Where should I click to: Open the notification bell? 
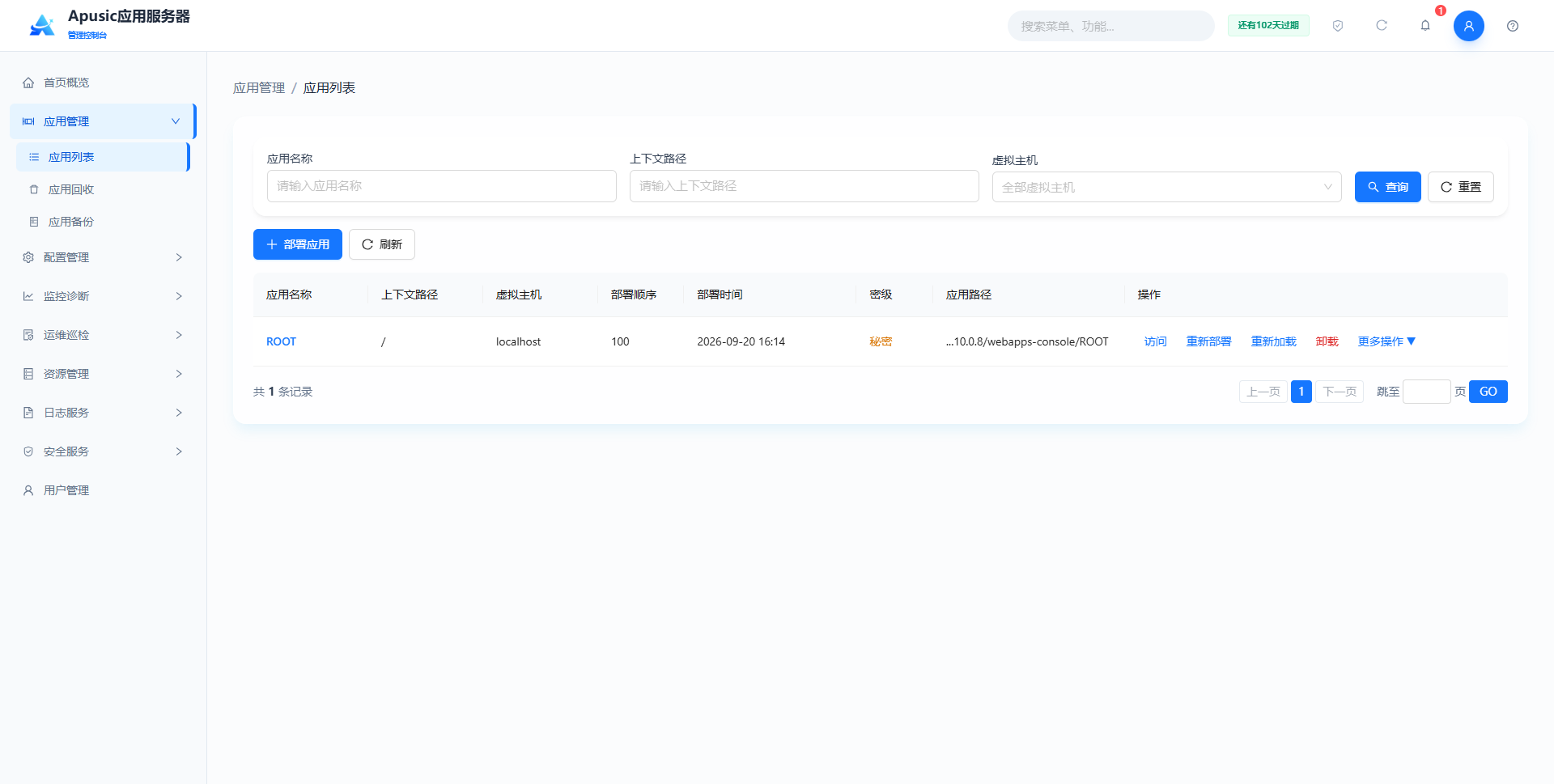tap(1425, 26)
